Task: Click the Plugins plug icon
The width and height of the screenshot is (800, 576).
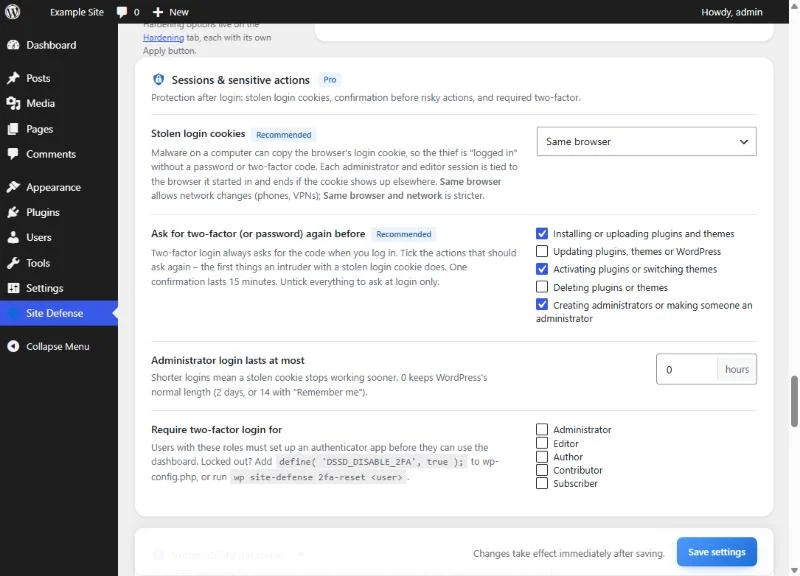Action: pyautogui.click(x=13, y=212)
